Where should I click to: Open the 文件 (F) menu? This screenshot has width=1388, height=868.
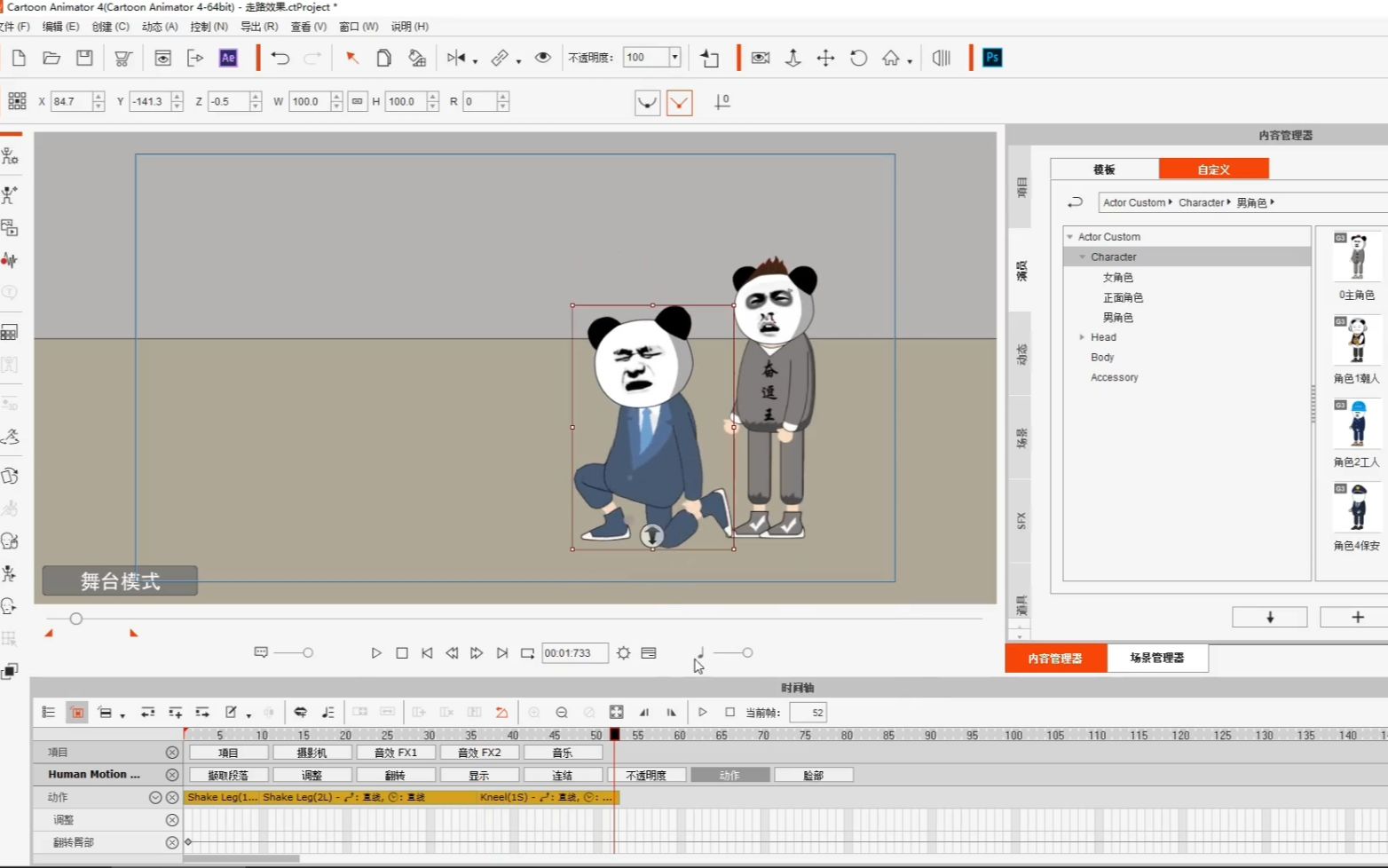point(14,27)
